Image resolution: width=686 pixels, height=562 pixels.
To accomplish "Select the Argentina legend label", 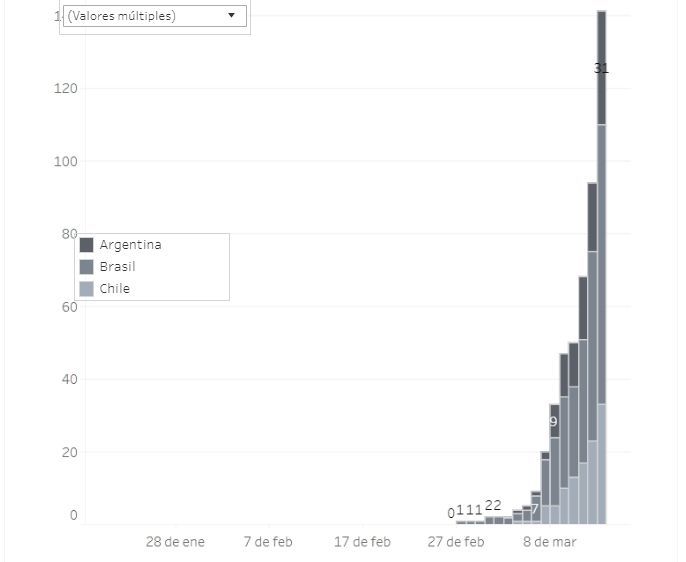I will [x=130, y=245].
